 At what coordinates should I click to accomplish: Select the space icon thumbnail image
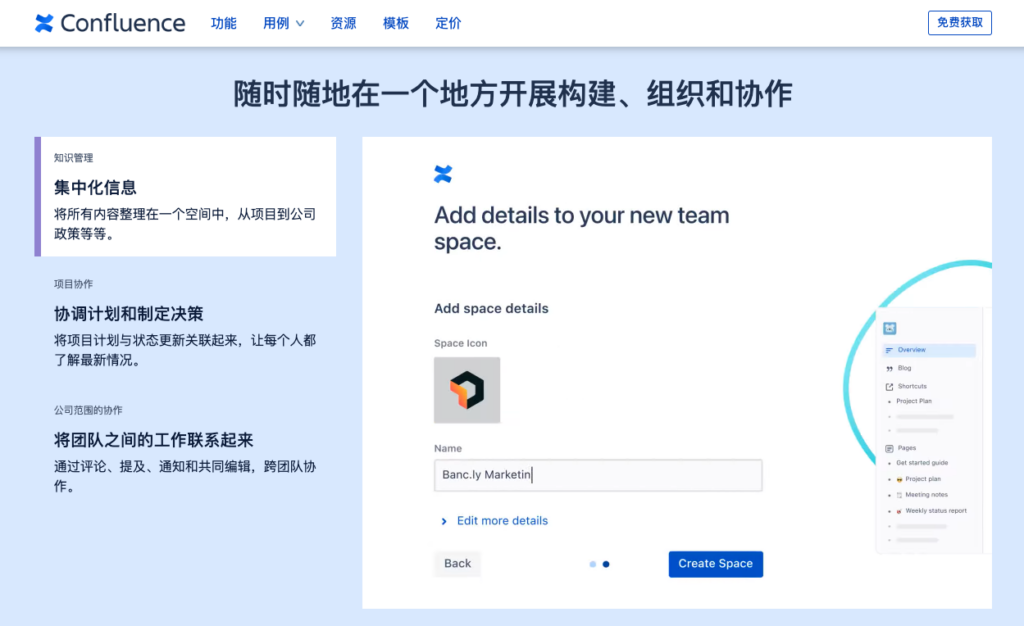pyautogui.click(x=467, y=390)
